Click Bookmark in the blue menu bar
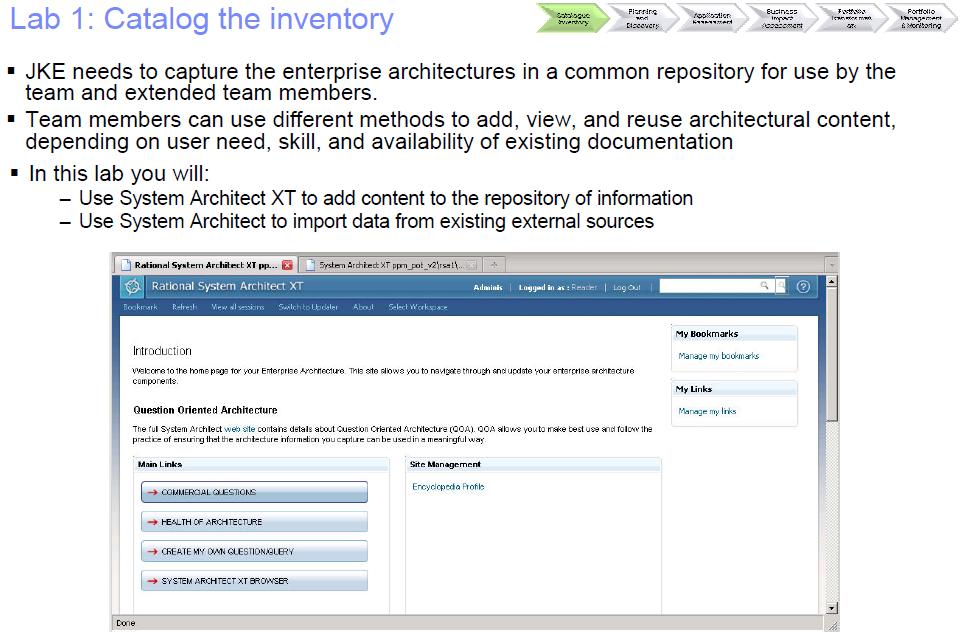The width and height of the screenshot is (964, 642). 140,307
